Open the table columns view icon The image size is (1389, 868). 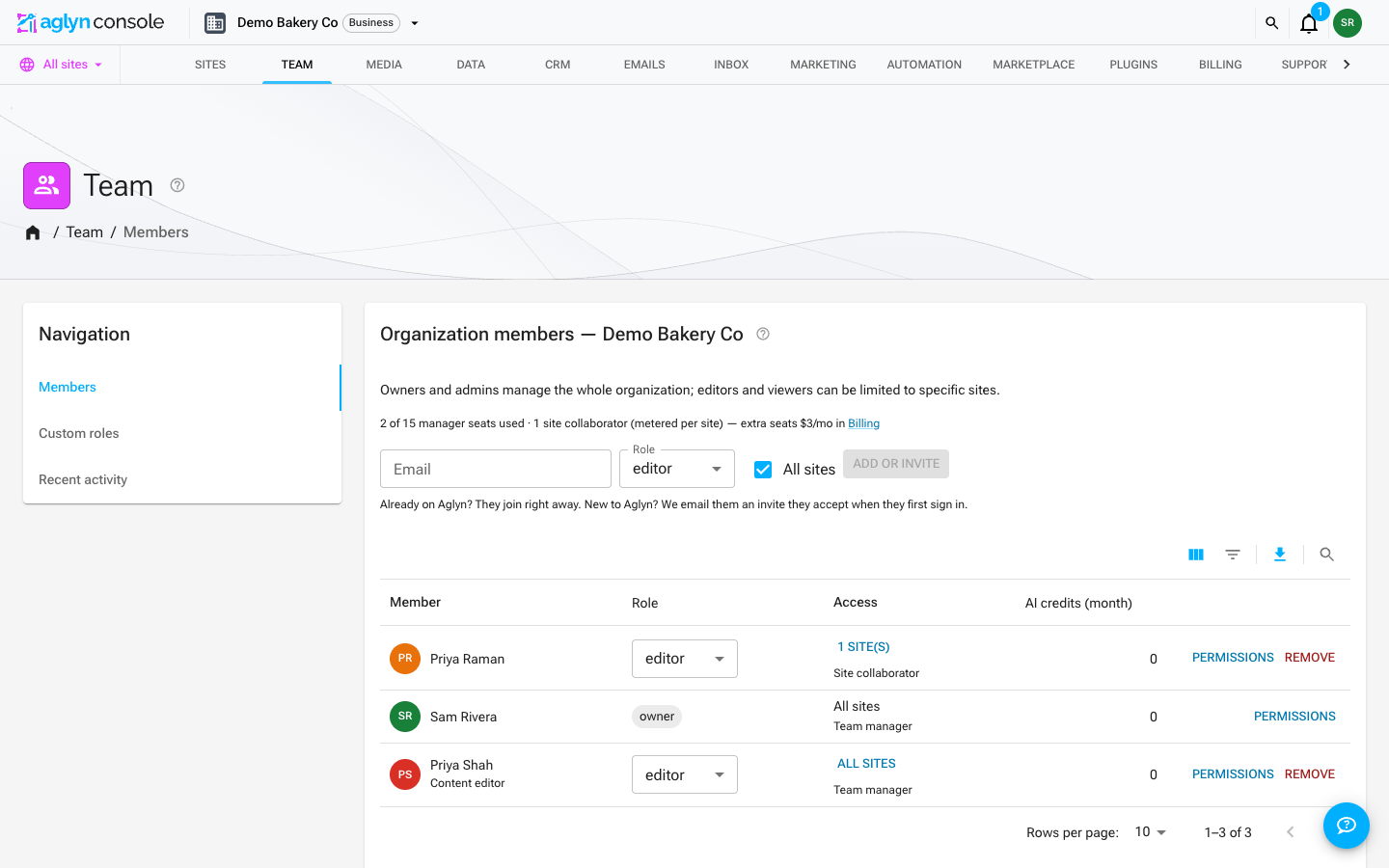[1196, 555]
